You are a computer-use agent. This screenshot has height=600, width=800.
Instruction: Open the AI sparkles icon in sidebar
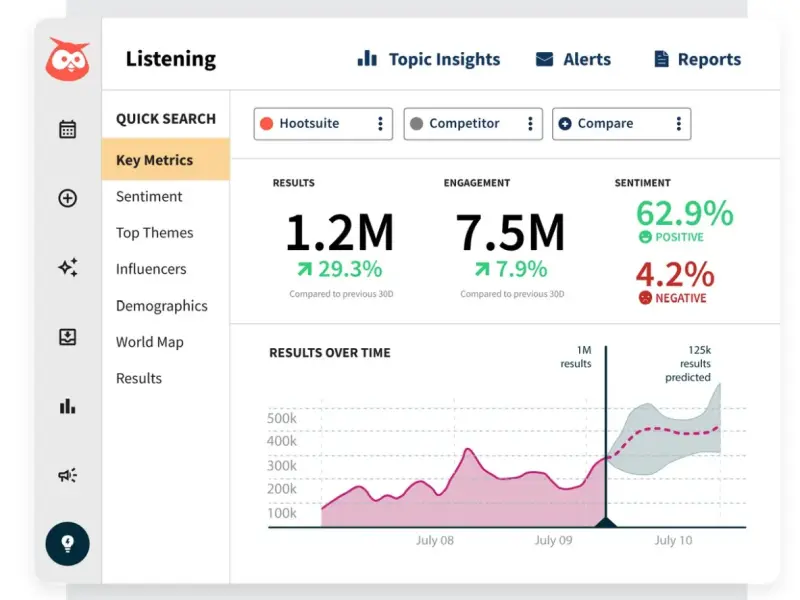point(67,267)
